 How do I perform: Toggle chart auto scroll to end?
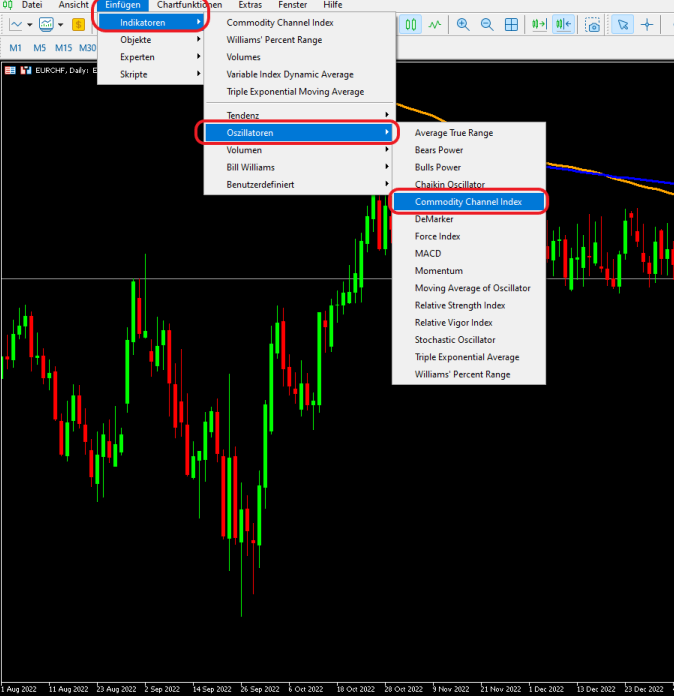pos(539,24)
